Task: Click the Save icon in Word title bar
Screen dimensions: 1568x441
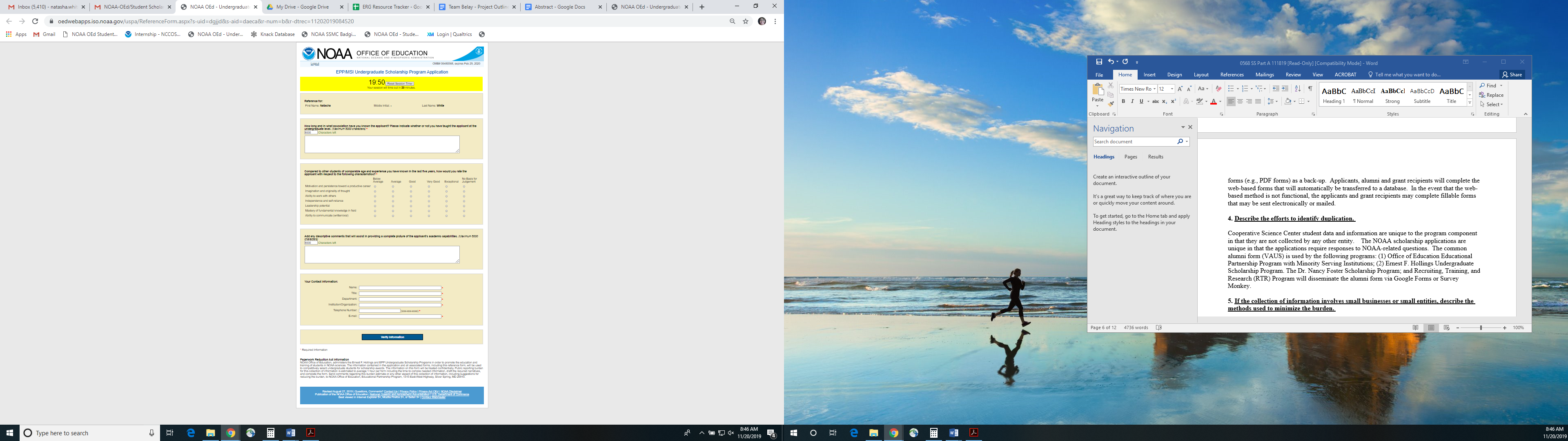Action: (1099, 62)
